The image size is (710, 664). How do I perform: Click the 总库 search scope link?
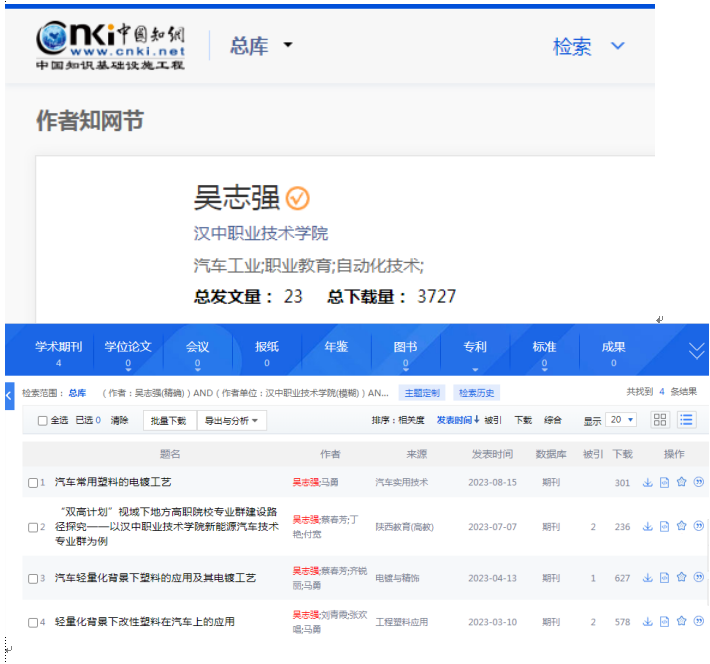[x=77, y=393]
